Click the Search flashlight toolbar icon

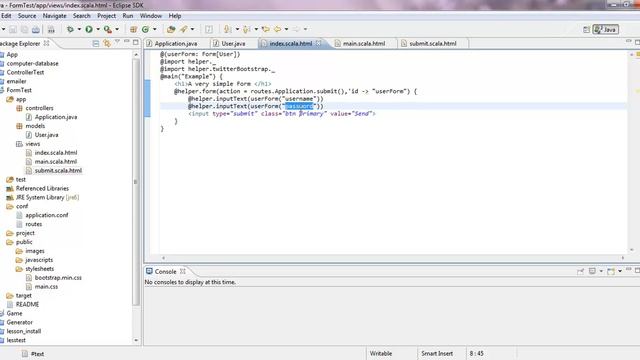(x=184, y=29)
